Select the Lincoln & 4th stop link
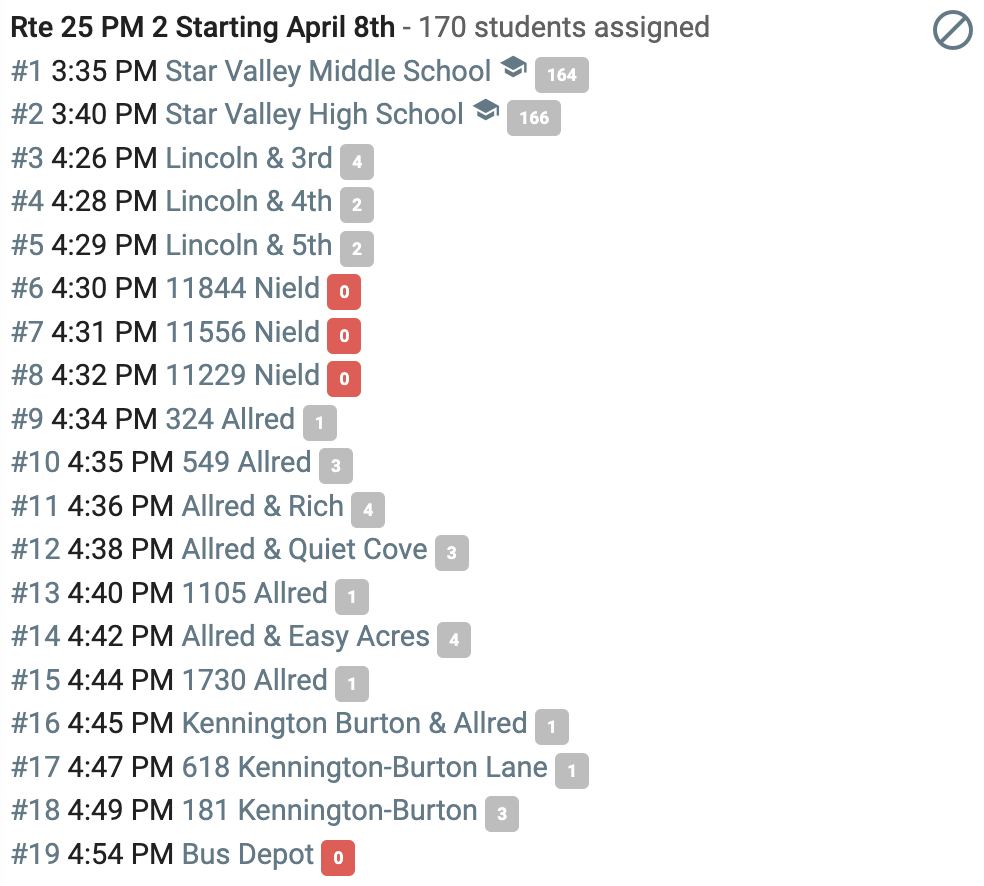 coord(249,201)
